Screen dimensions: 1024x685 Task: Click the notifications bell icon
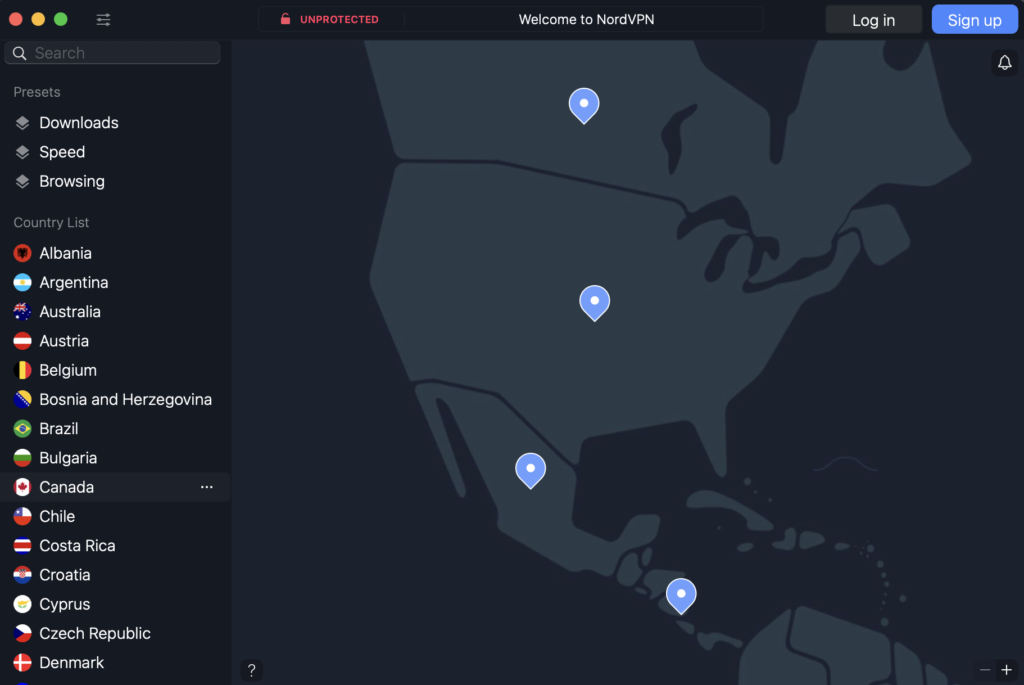1004,63
